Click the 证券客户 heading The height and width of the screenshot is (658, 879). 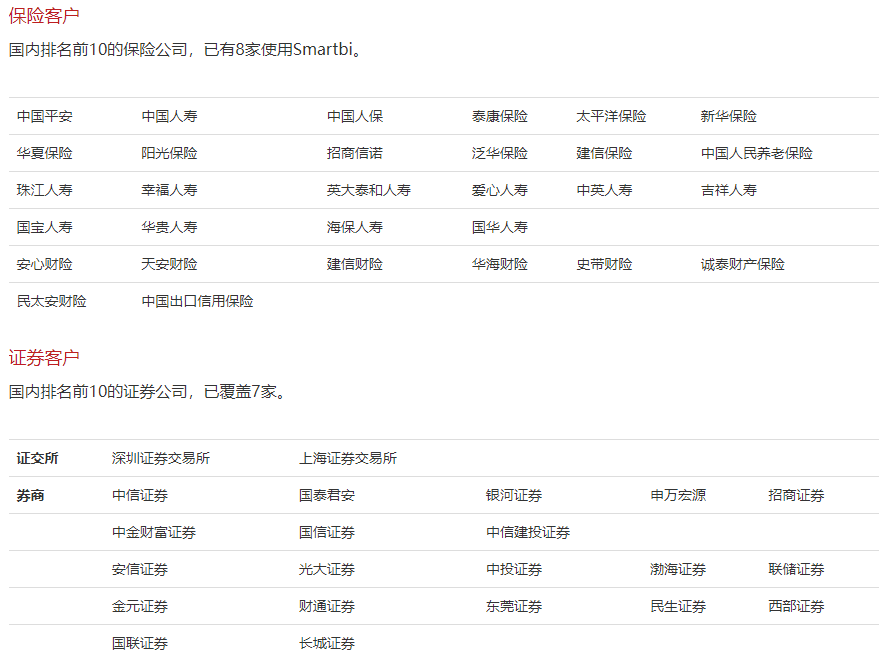(44, 358)
